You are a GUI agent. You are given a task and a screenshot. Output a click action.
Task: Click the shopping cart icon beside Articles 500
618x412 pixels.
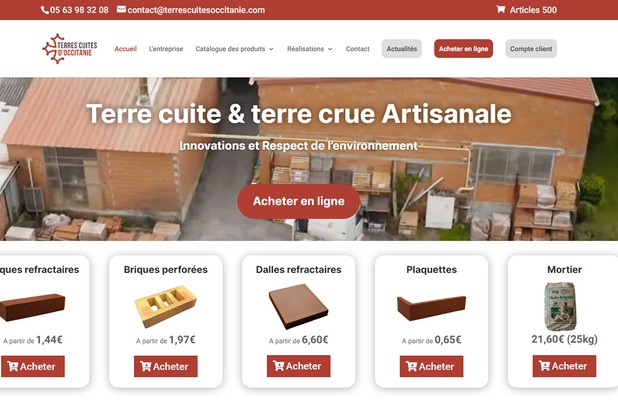click(x=500, y=9)
